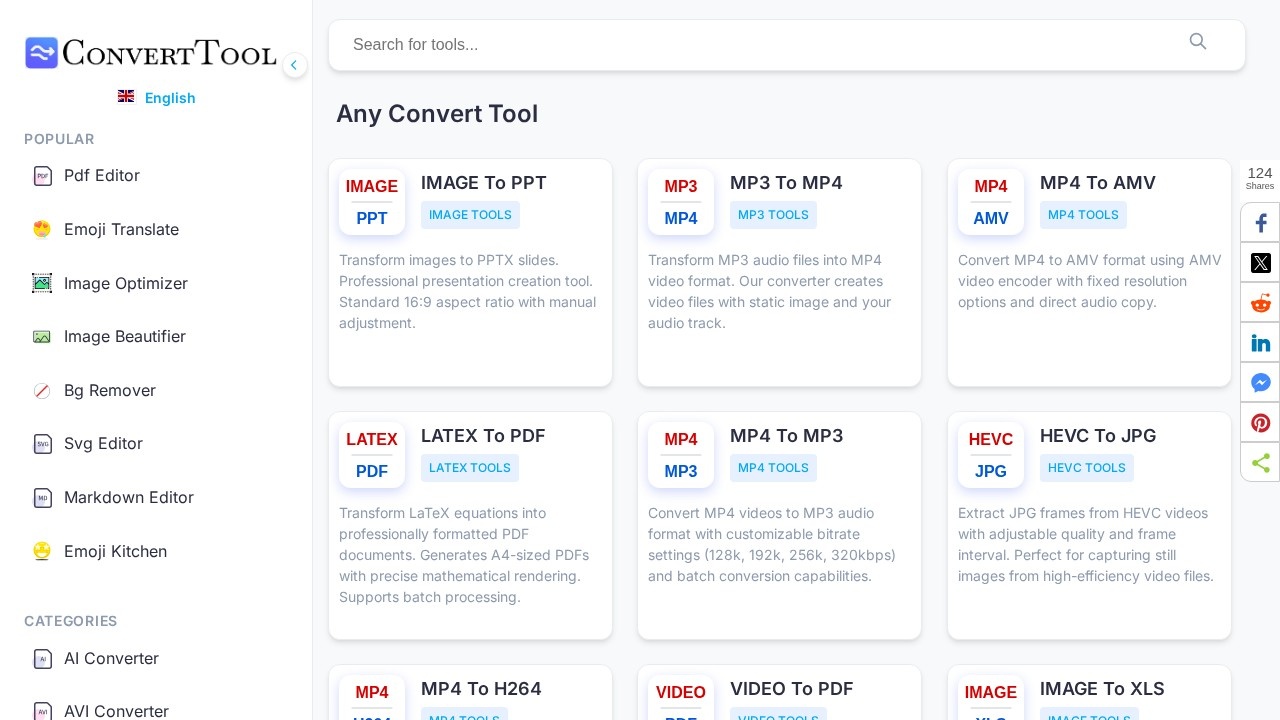The height and width of the screenshot is (720, 1280).
Task: Share via LinkedIn icon
Action: tap(1260, 343)
